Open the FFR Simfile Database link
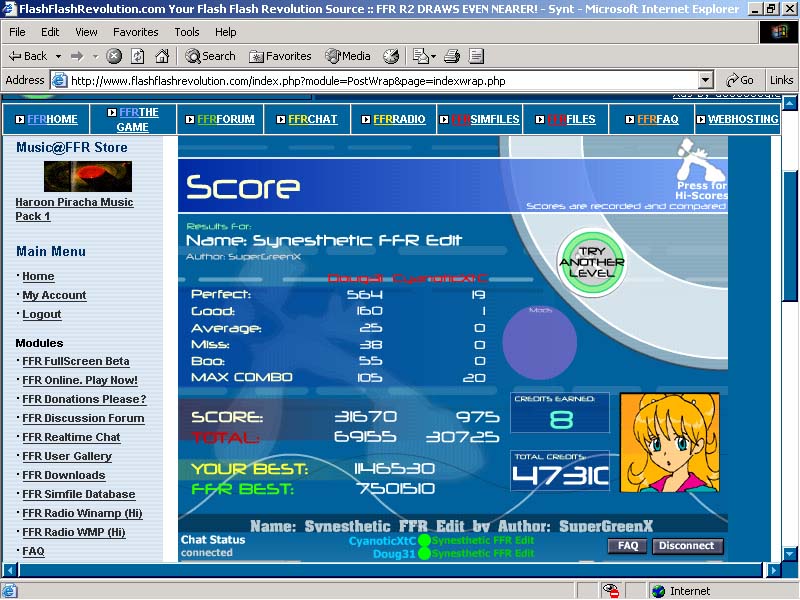The image size is (800, 600). tap(79, 494)
